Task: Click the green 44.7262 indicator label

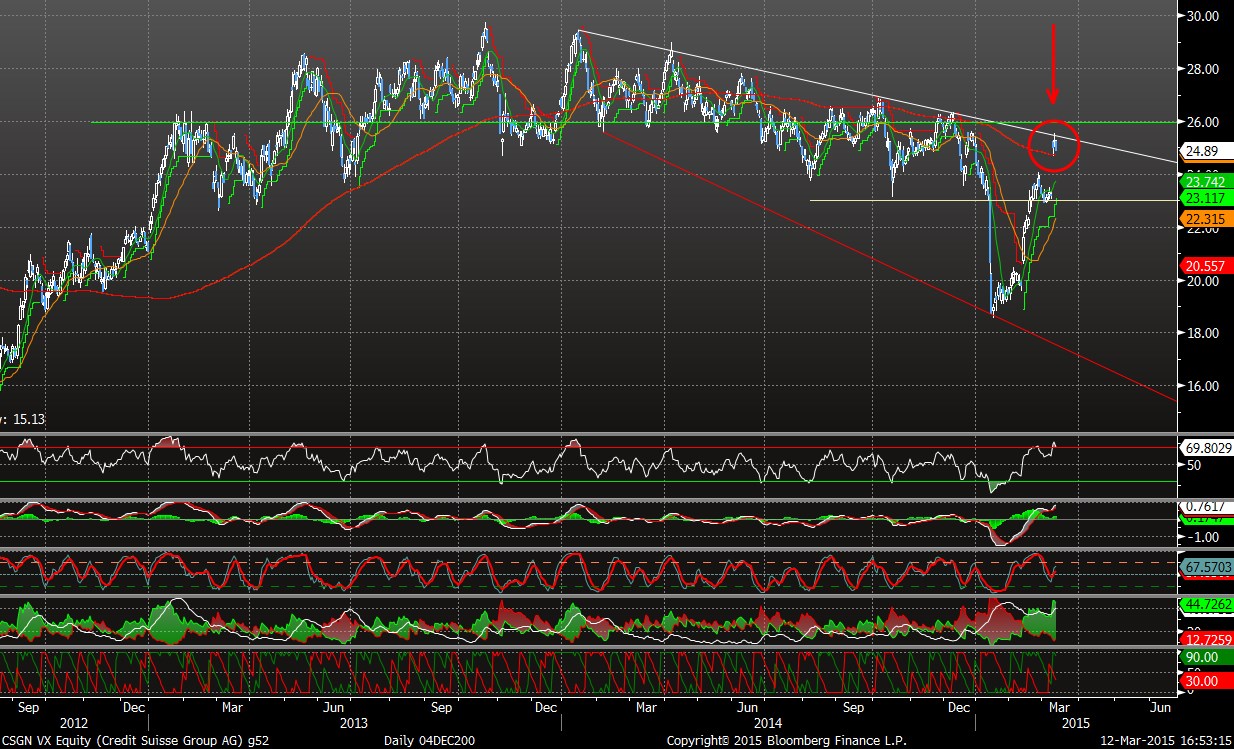Action: point(1204,604)
